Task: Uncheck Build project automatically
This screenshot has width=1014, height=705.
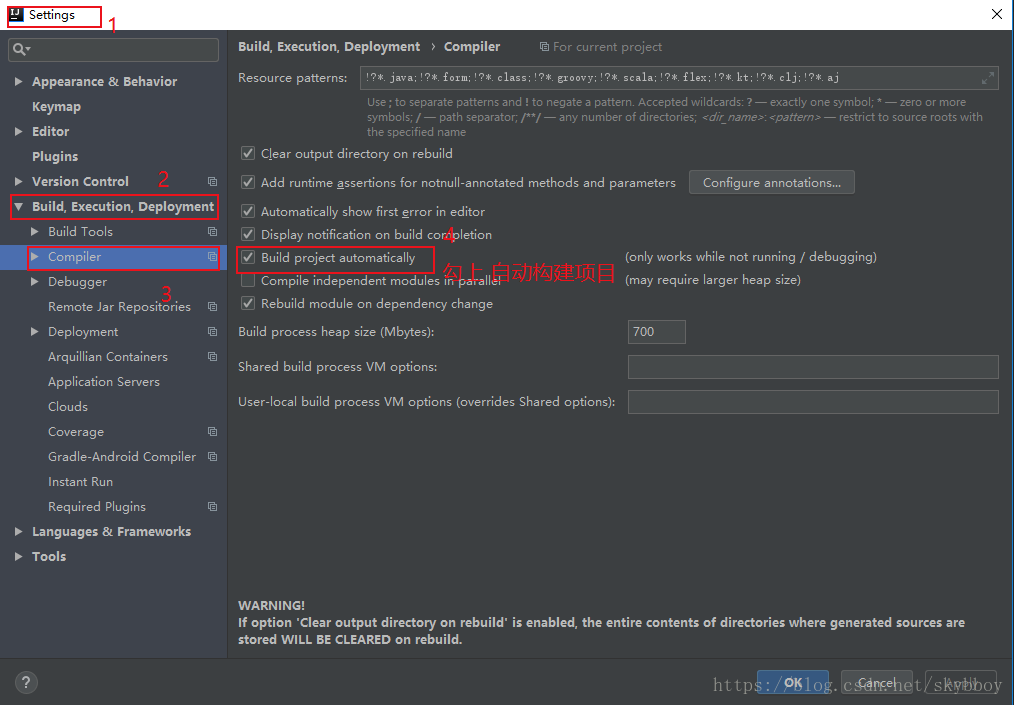Action: [x=248, y=257]
